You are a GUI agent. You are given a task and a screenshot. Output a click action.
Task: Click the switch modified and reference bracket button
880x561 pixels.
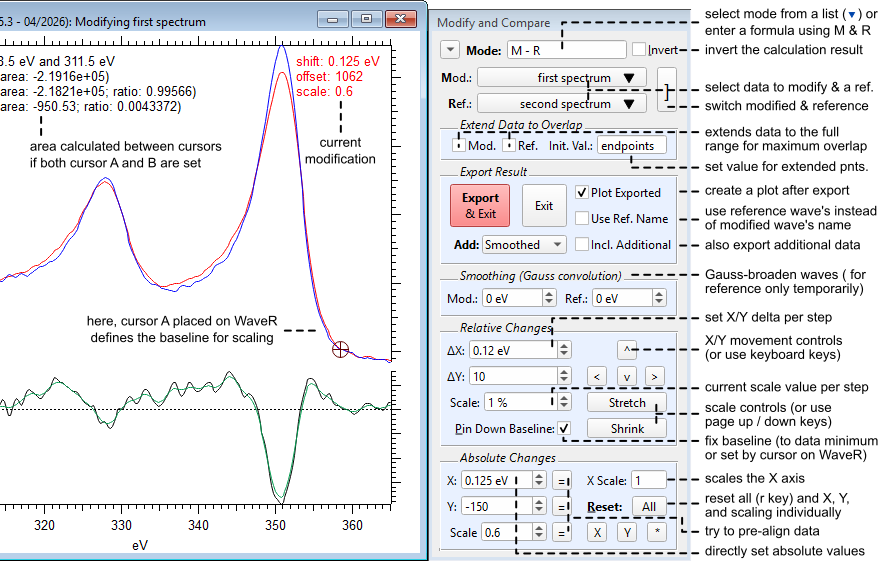click(x=666, y=90)
